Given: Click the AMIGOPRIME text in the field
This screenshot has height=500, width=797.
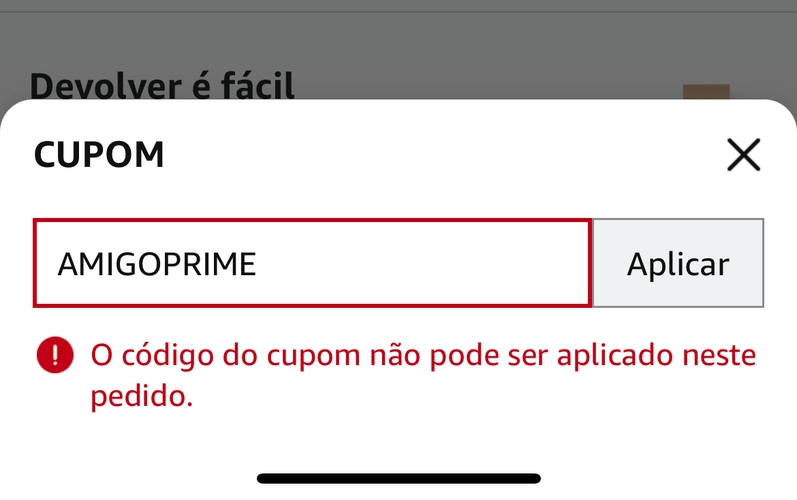Looking at the screenshot, I should pyautogui.click(x=157, y=264).
